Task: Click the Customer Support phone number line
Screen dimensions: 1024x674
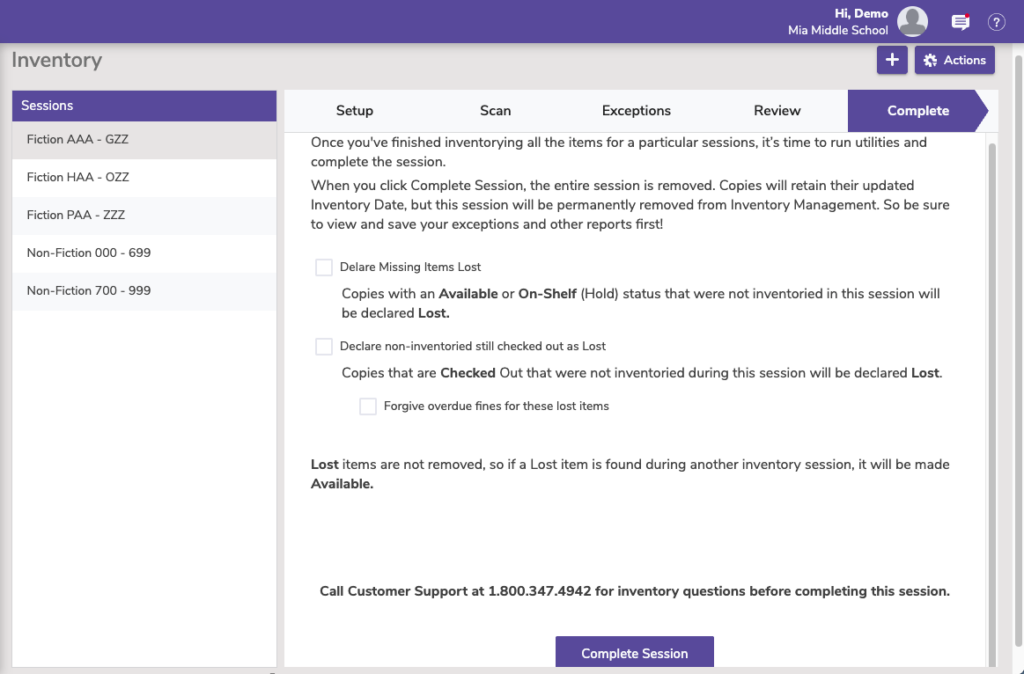Action: coord(635,591)
